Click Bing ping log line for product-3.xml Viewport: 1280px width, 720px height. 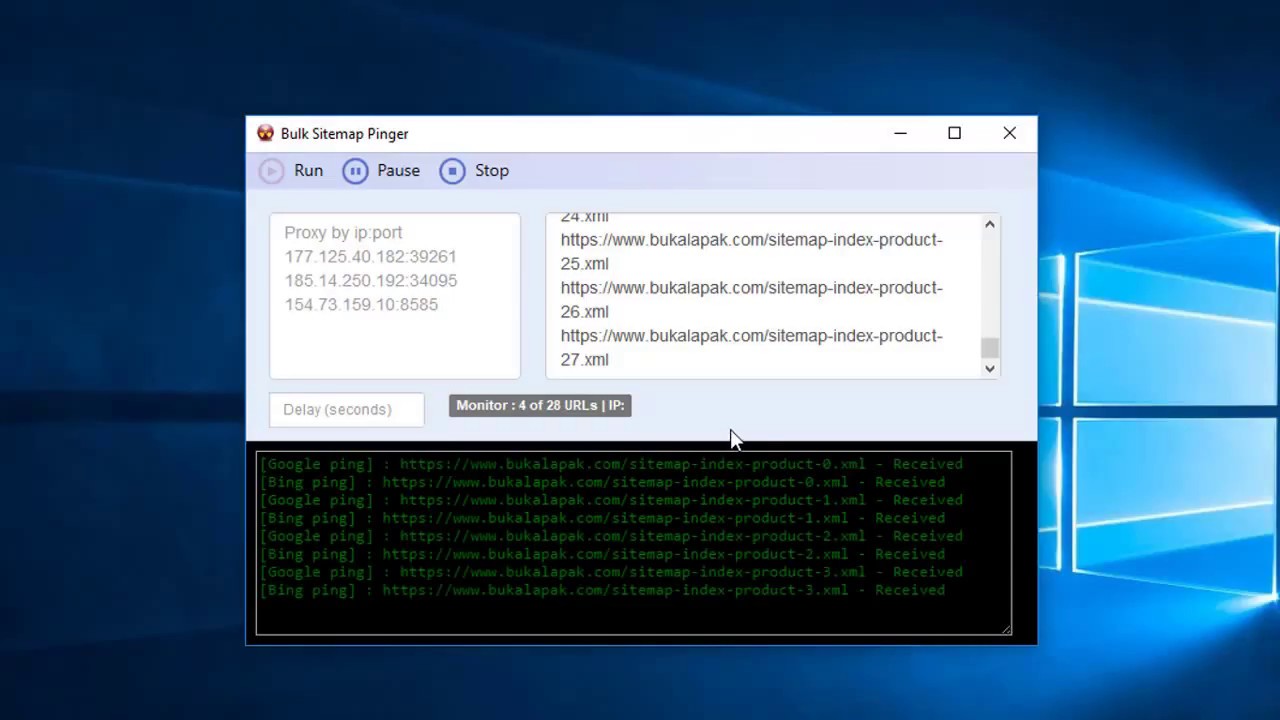[x=602, y=590]
